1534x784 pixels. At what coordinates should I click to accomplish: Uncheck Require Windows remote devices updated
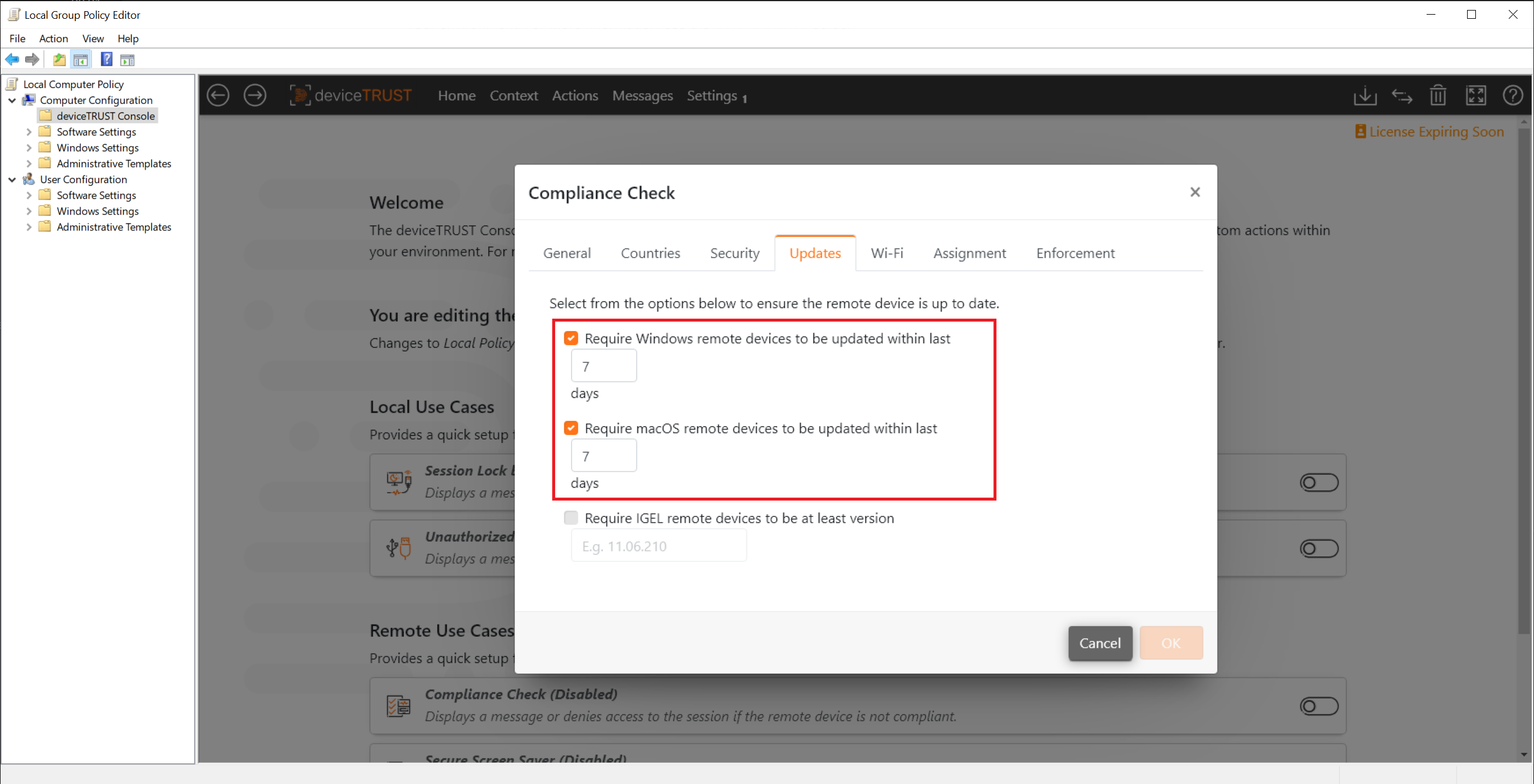point(570,337)
